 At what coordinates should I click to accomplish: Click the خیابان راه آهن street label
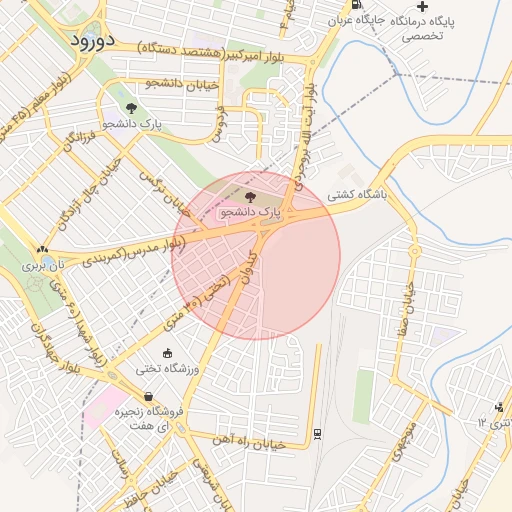click(249, 442)
